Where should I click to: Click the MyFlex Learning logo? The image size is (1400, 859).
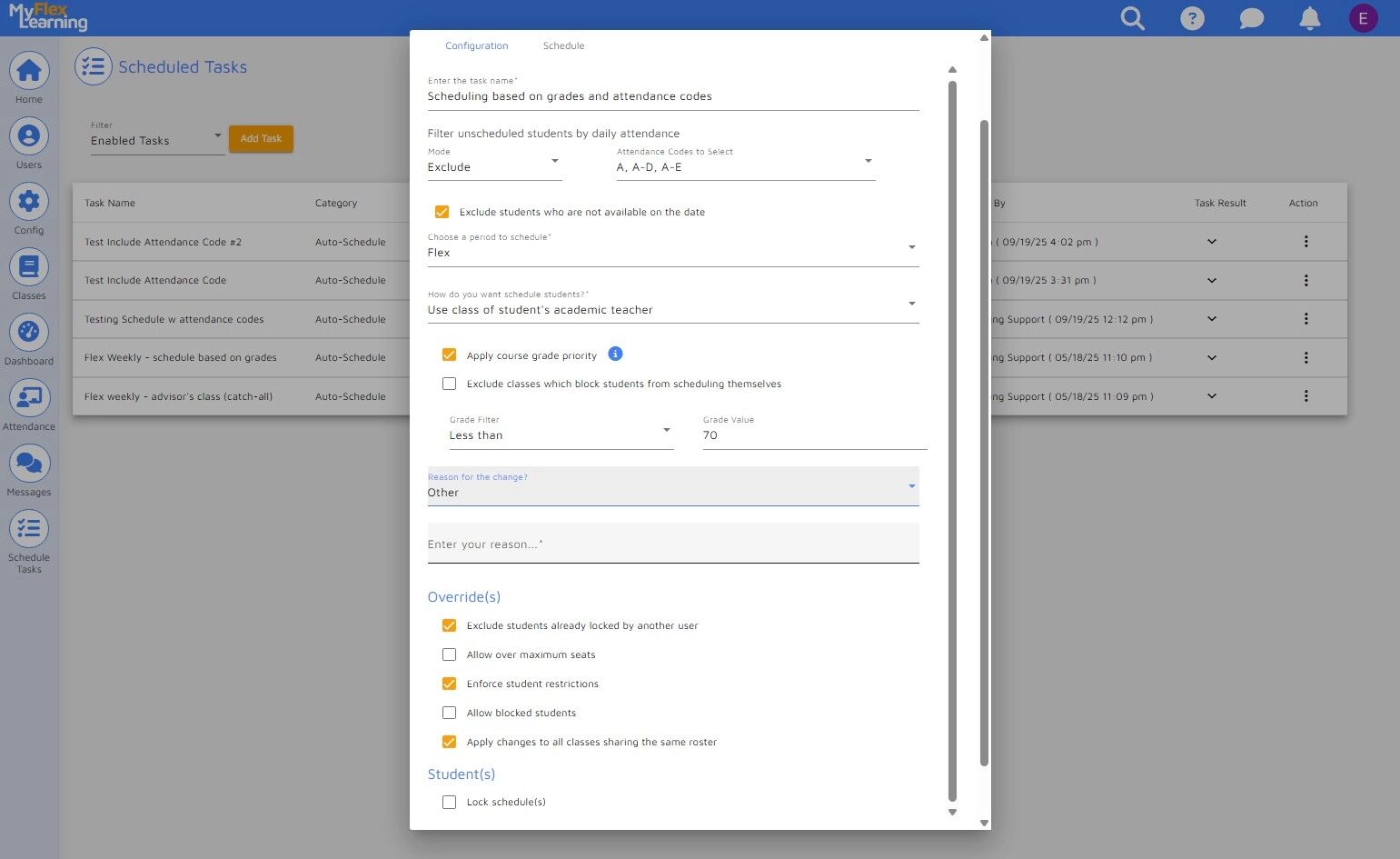(48, 16)
